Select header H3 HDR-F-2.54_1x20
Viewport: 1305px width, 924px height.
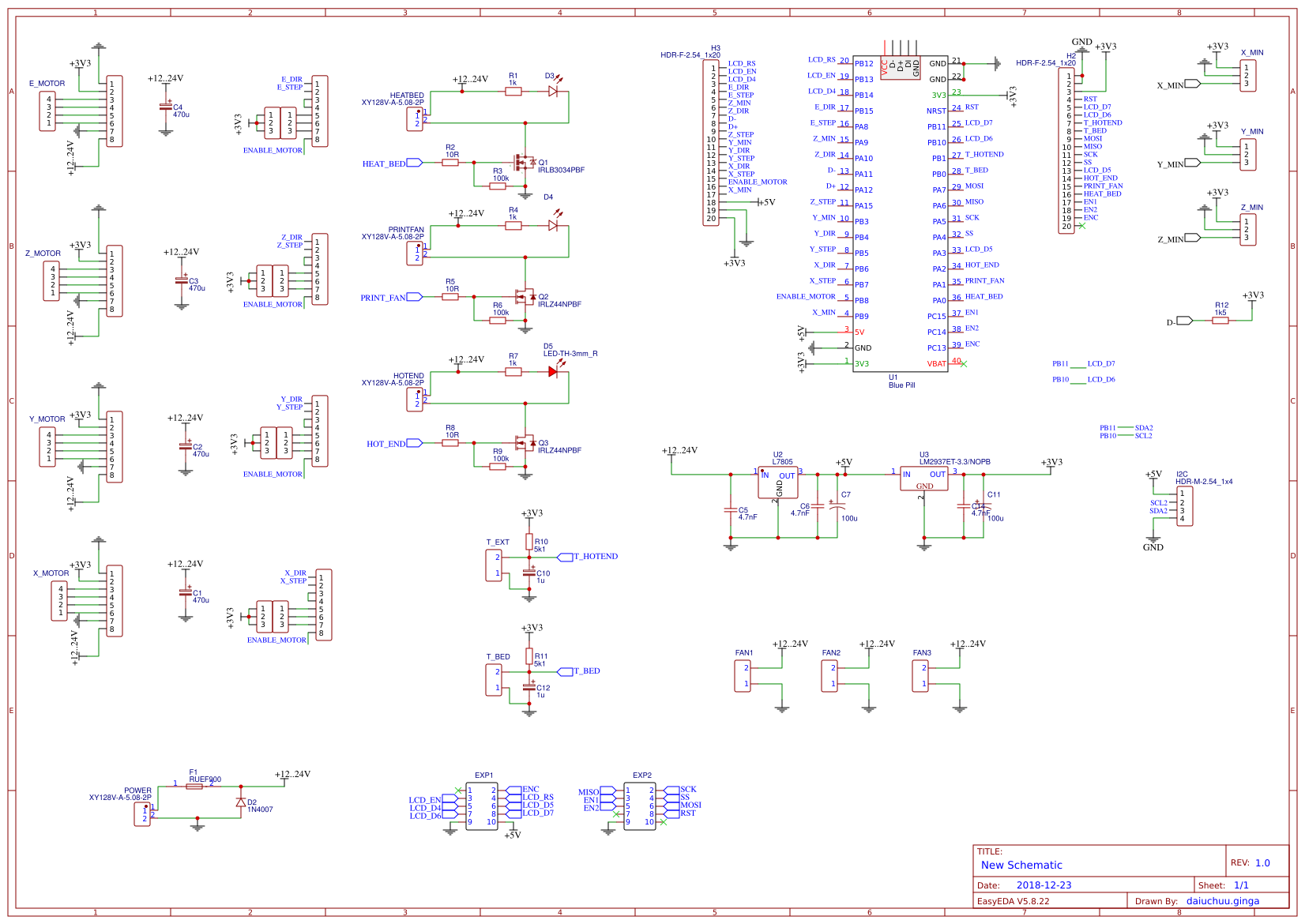pyautogui.click(x=712, y=142)
